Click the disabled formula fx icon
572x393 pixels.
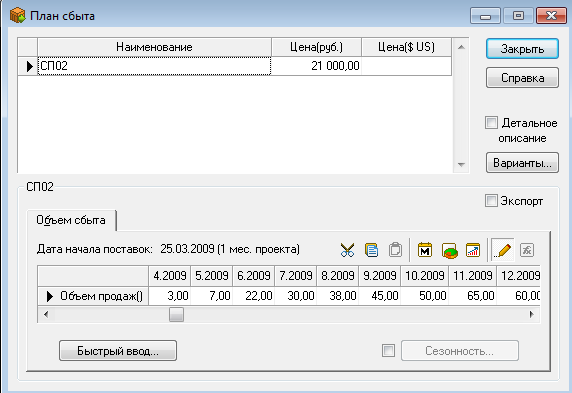coord(527,250)
